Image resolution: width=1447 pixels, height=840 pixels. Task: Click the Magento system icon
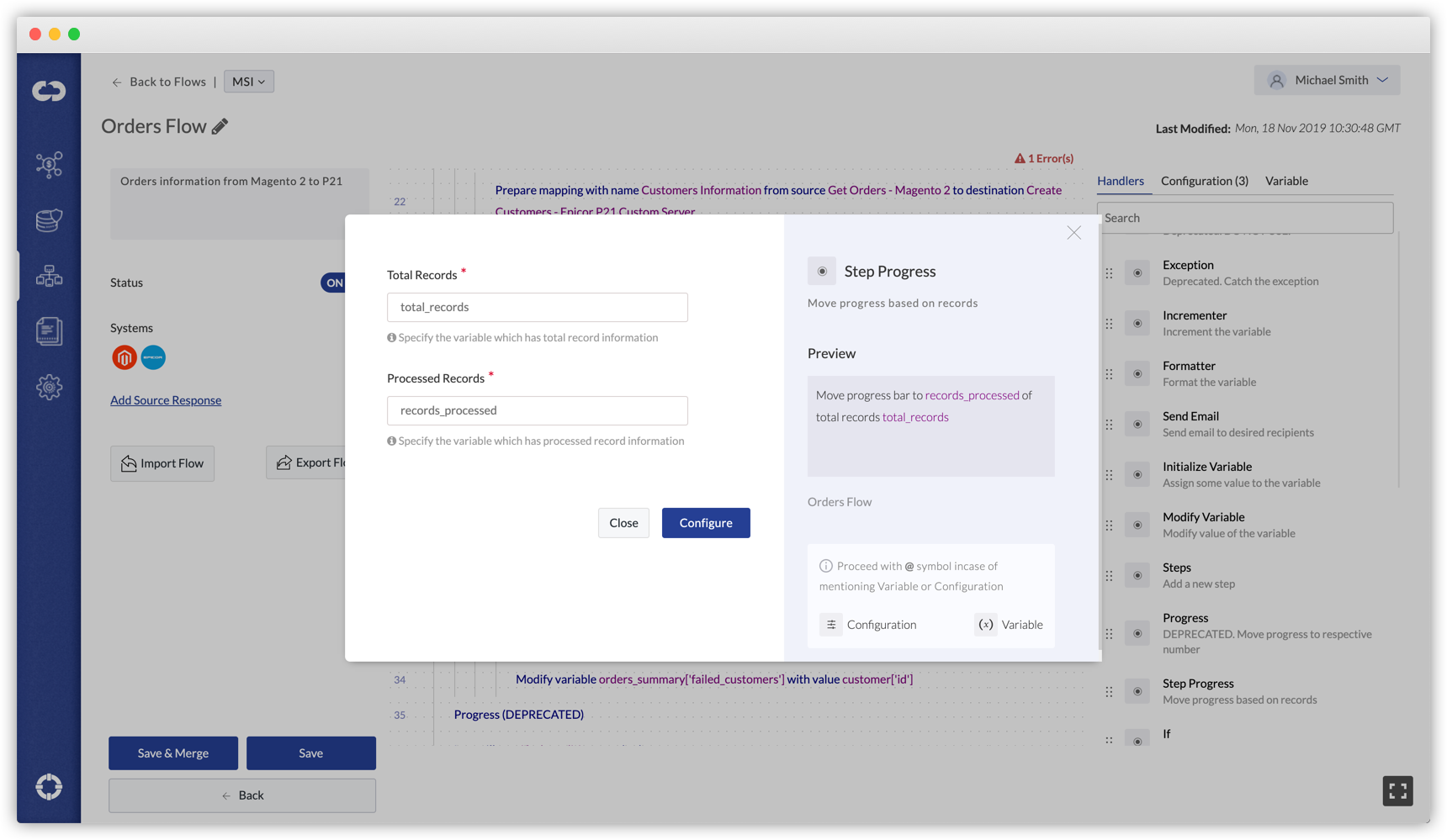[x=125, y=357]
